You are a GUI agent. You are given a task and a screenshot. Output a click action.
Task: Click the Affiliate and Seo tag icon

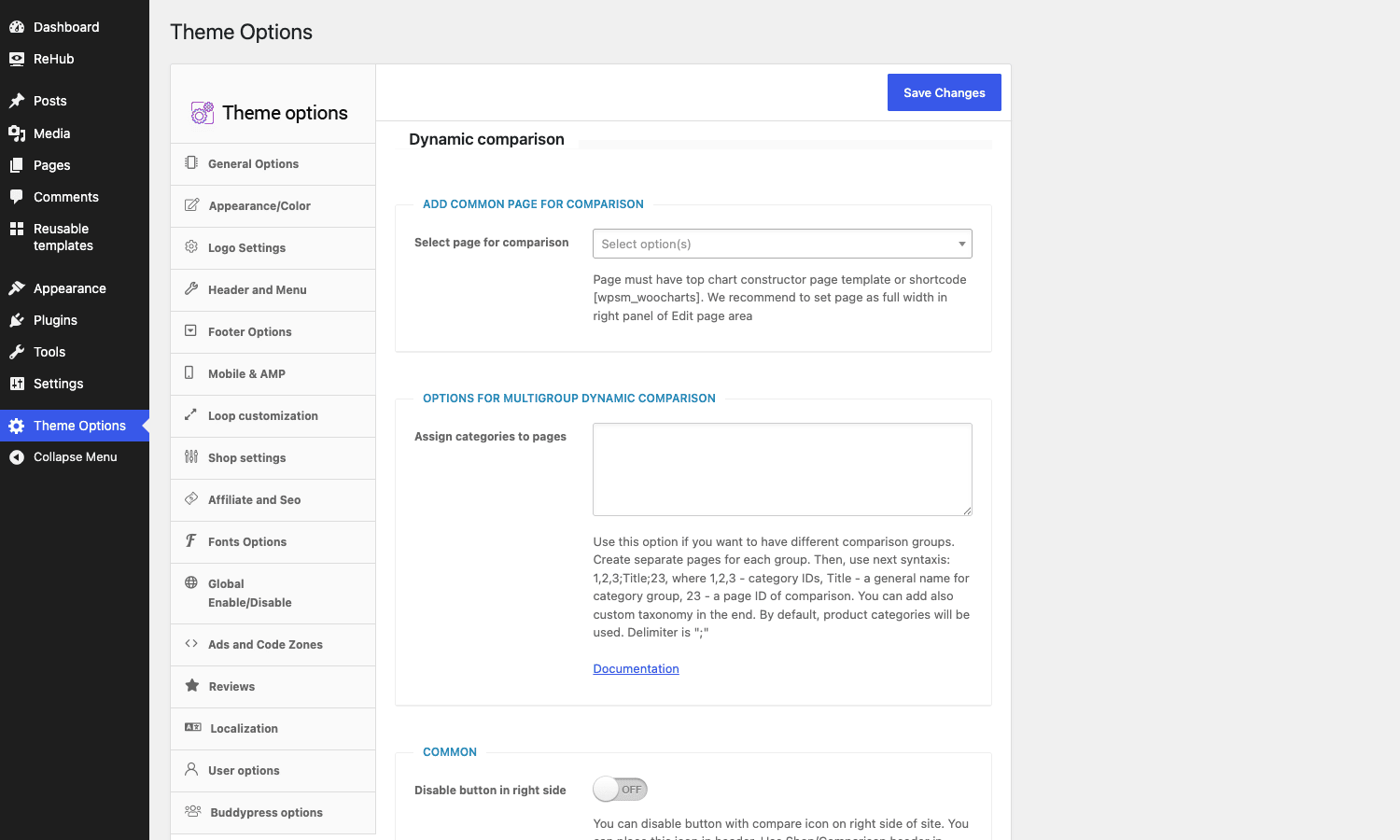[191, 498]
